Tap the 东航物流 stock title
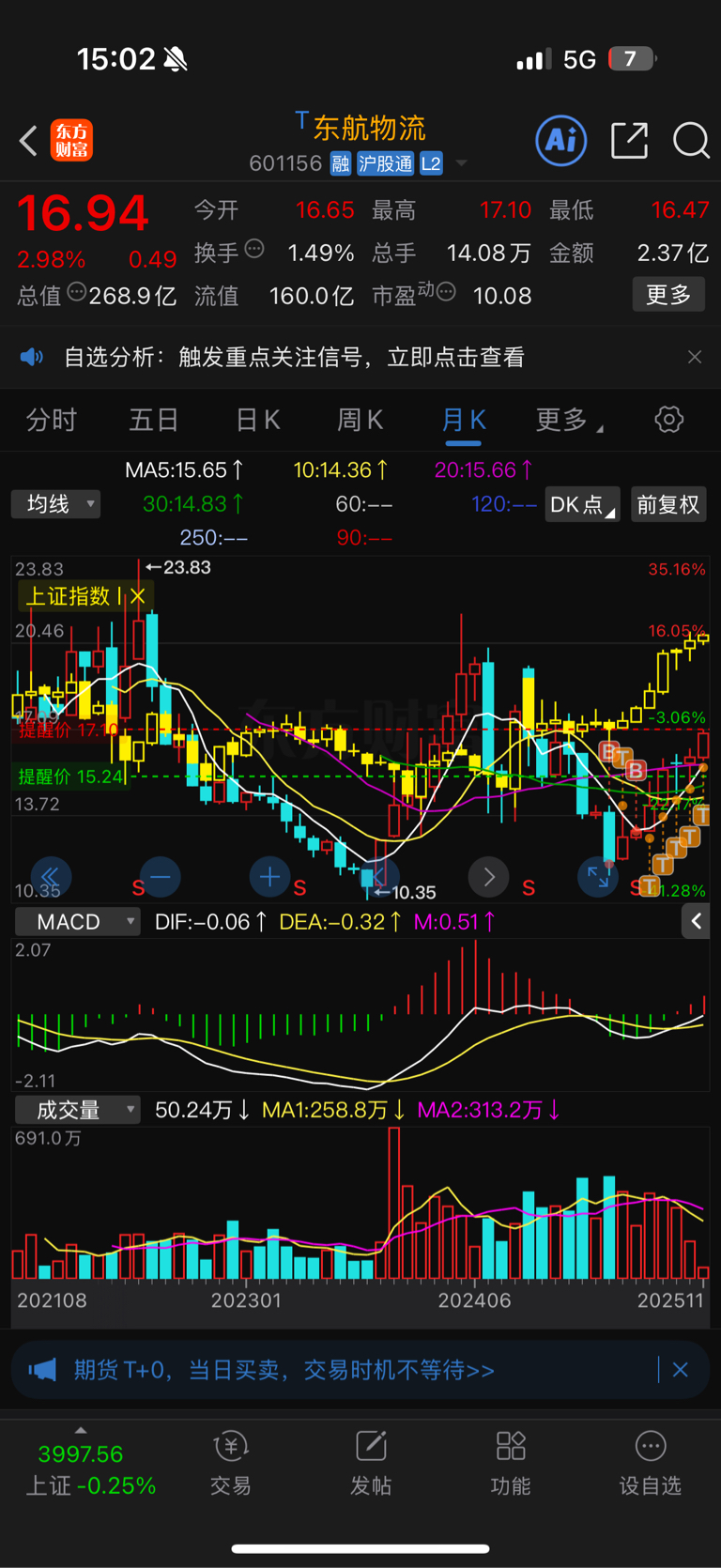721x1568 pixels. [369, 128]
